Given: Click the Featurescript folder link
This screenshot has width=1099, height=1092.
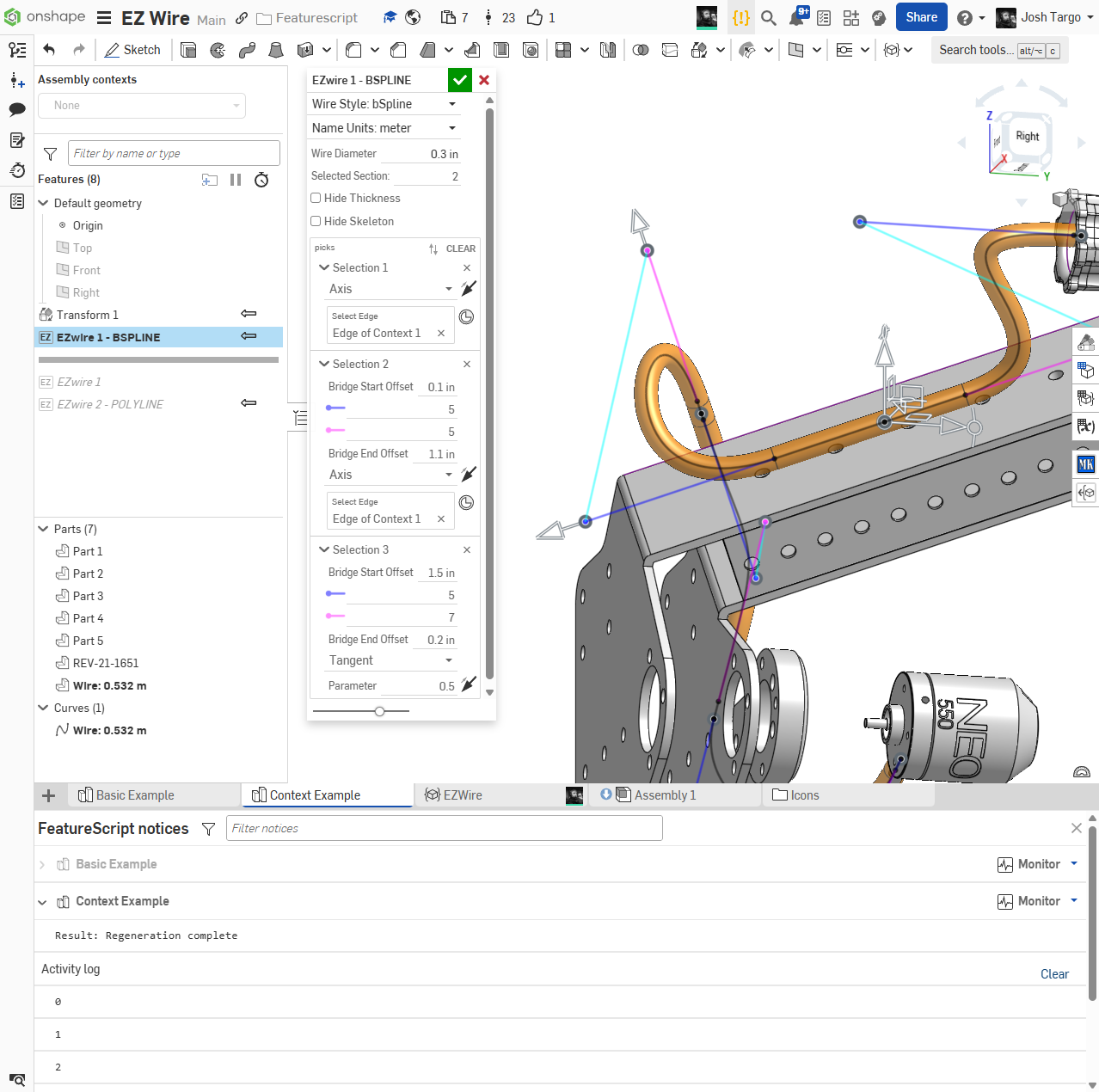Looking at the screenshot, I should coord(308,17).
